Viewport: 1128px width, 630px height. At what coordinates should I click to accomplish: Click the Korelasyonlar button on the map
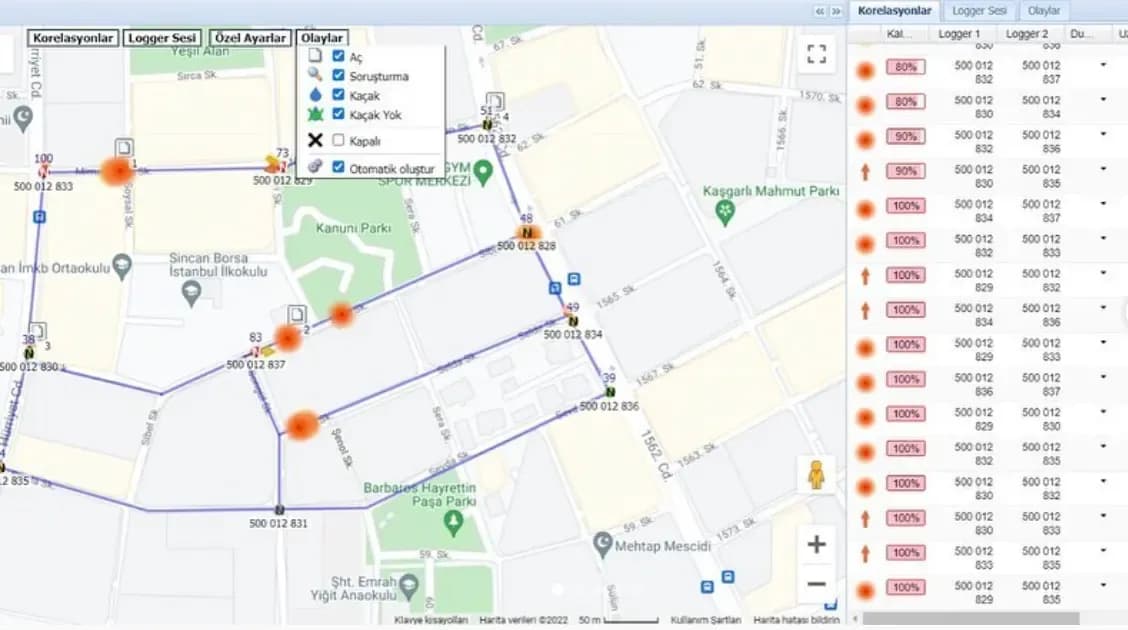[x=73, y=38]
